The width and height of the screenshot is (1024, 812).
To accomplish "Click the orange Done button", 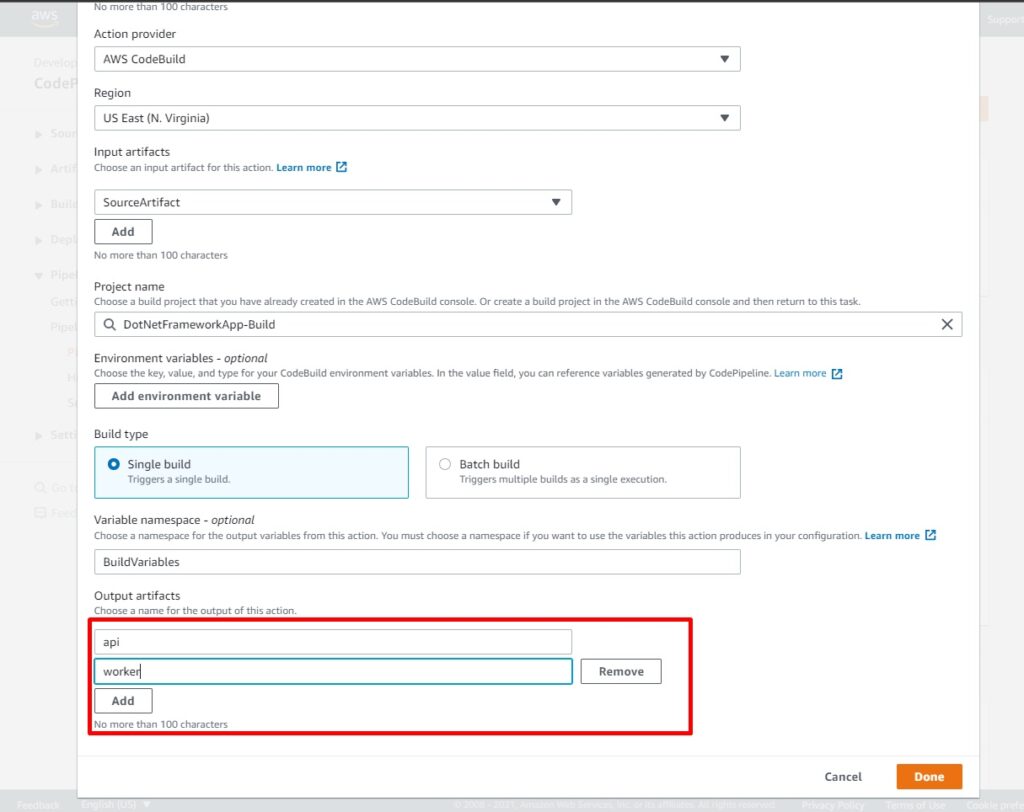I will [x=928, y=776].
